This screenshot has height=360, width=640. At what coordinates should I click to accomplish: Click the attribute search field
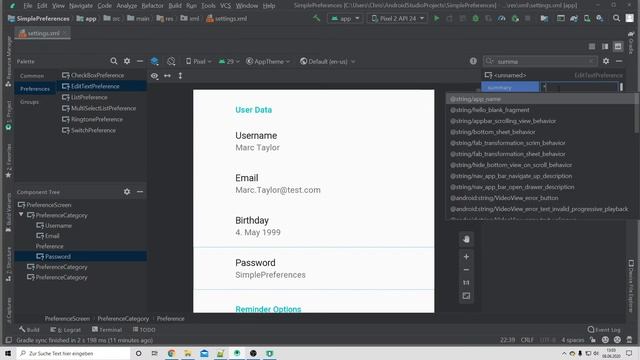coord(540,61)
